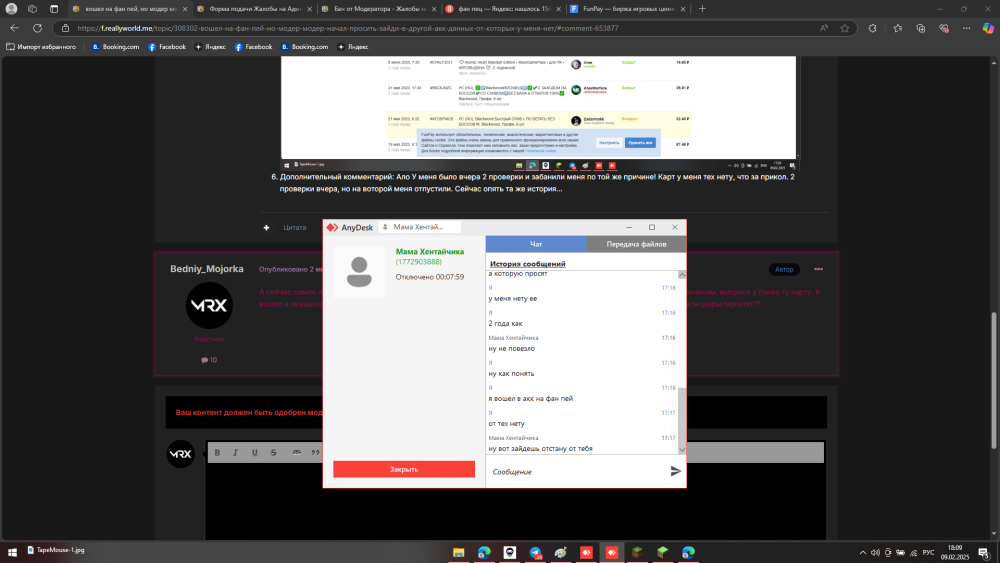Open File Explorer from the taskbar

tap(459, 552)
